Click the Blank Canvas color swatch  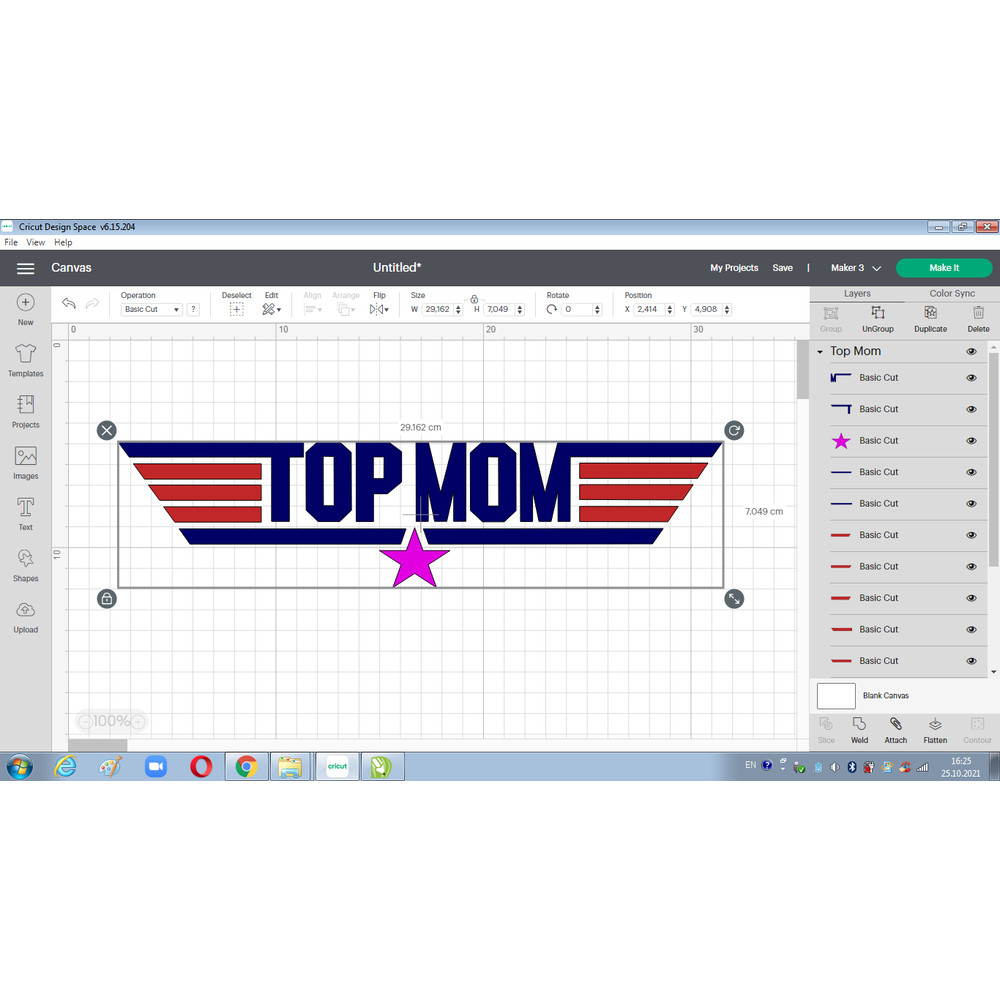pyautogui.click(x=836, y=696)
